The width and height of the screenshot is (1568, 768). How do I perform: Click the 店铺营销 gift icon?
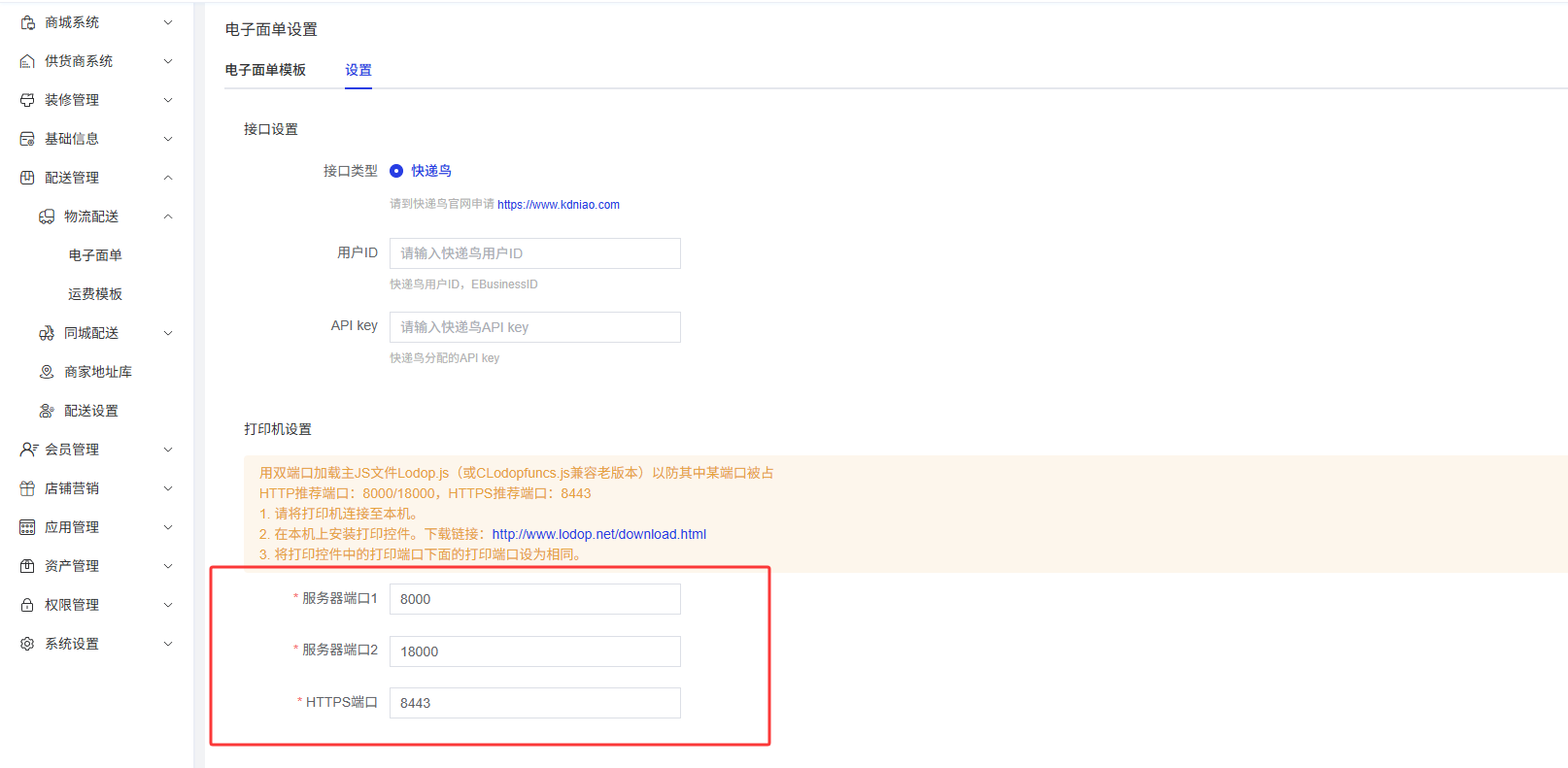[x=27, y=488]
